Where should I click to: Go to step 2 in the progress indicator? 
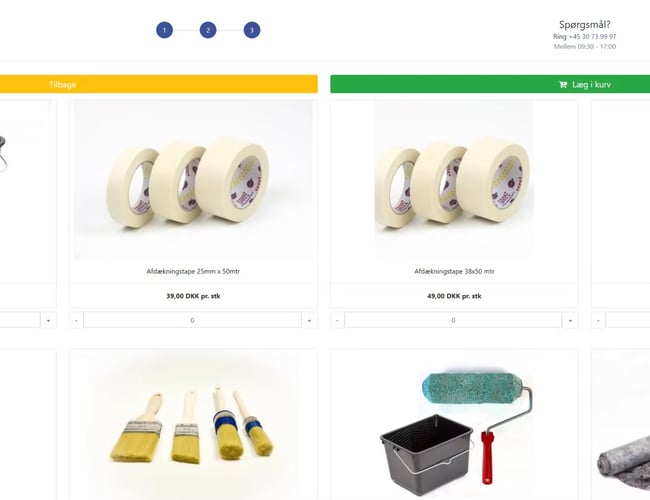(x=208, y=30)
